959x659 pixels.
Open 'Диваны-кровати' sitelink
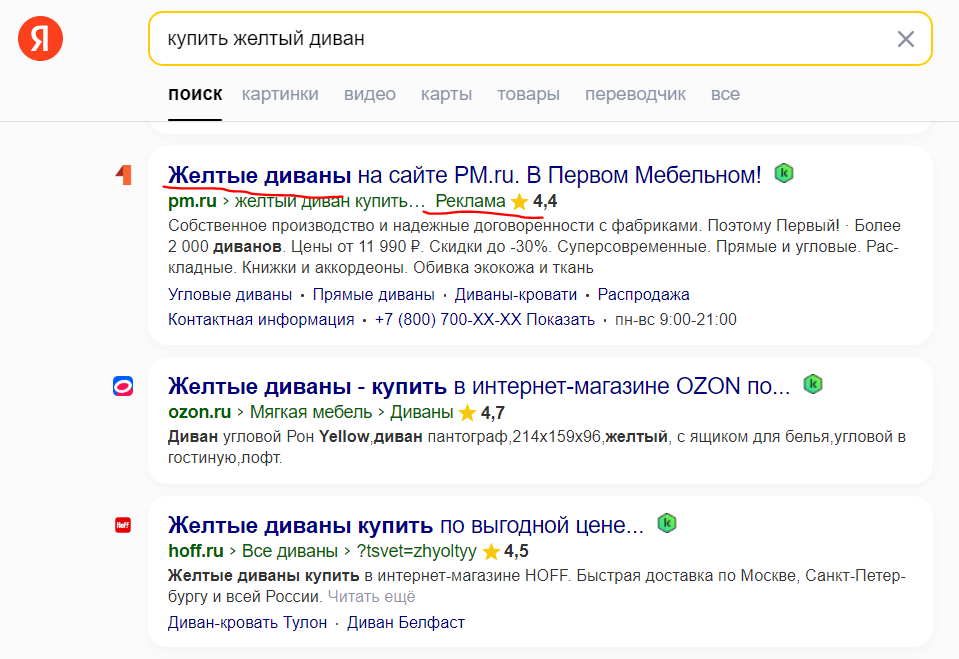(x=516, y=294)
